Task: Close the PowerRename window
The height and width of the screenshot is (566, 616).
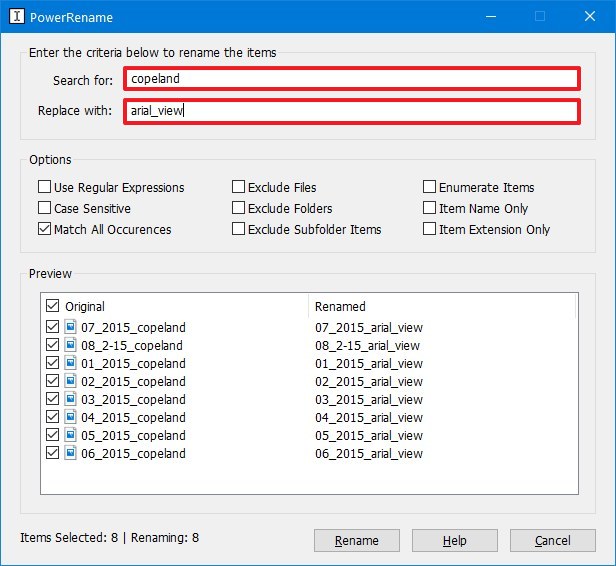Action: pos(590,16)
